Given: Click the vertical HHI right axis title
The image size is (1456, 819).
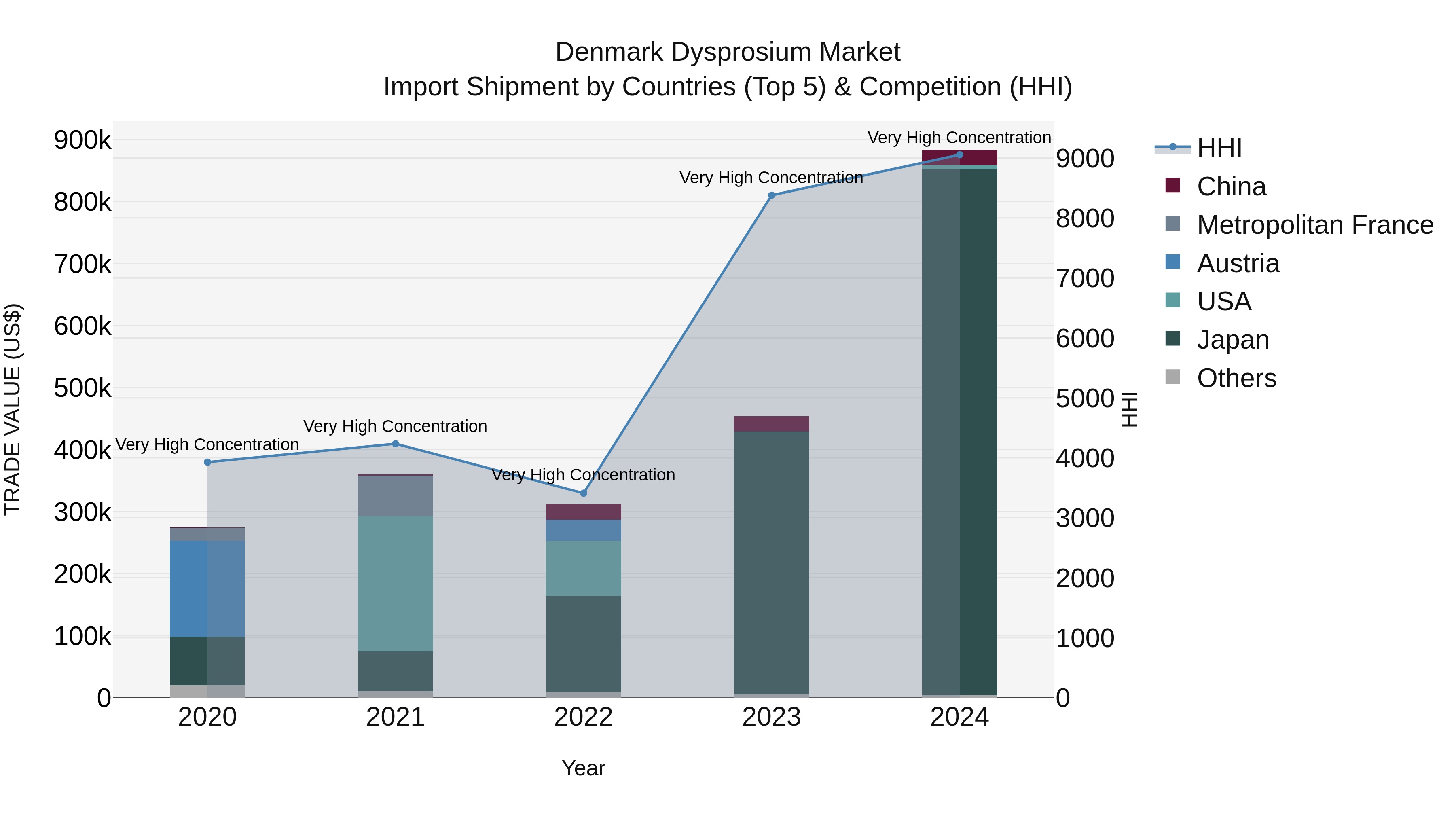Looking at the screenshot, I should pyautogui.click(x=1129, y=409).
